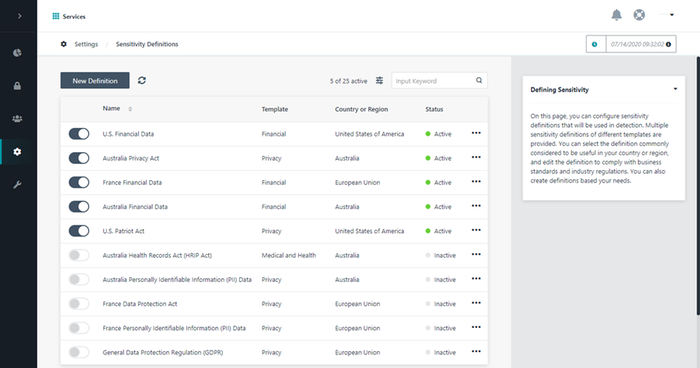The width and height of the screenshot is (700, 368).
Task: Open the pie chart dashboard icon
Action: tap(17, 53)
